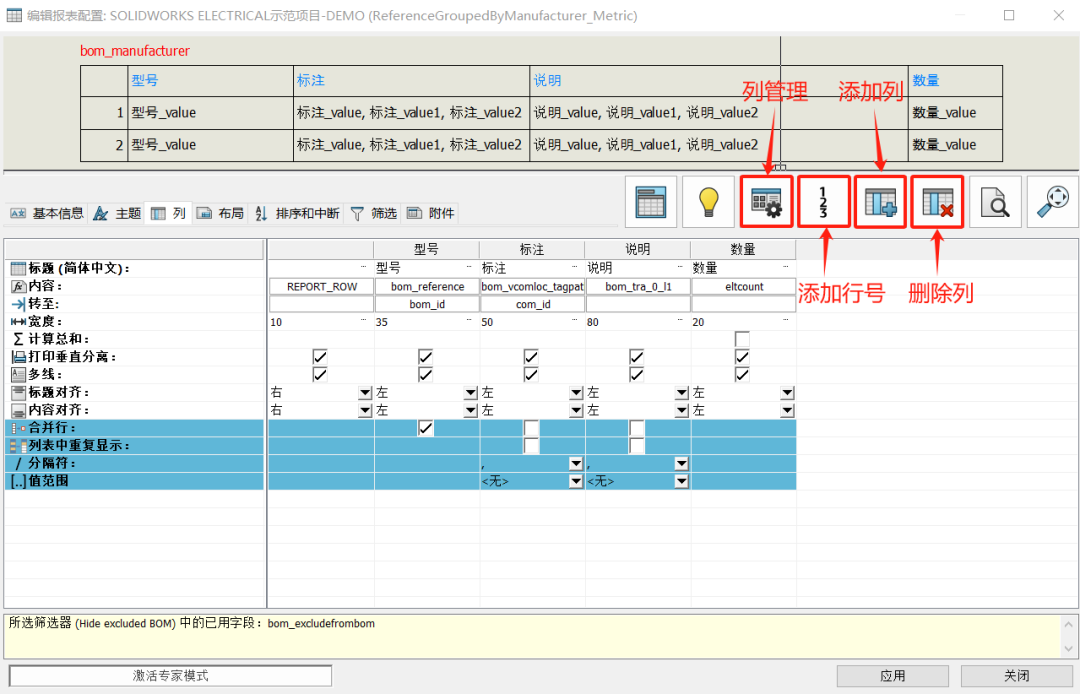Viewport: 1080px width, 694px height.
Task: Click the delete column icon
Action: (937, 202)
